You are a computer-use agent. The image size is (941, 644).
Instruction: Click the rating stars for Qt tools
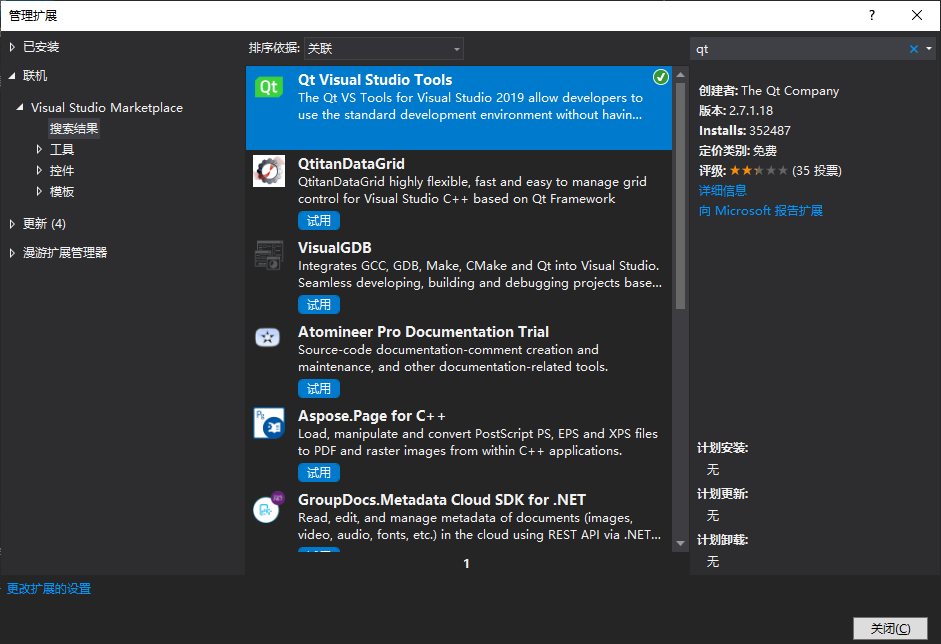[759, 170]
